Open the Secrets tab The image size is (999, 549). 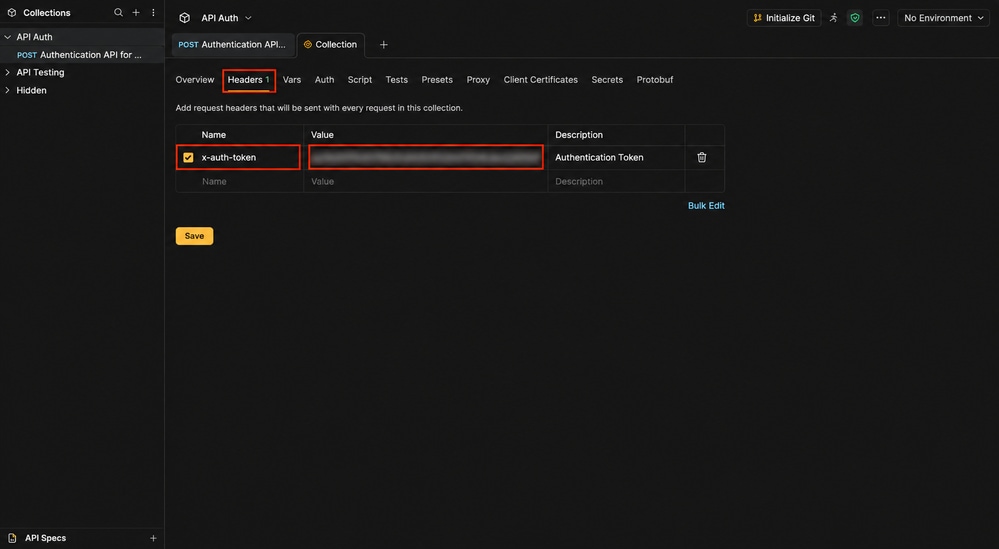tap(607, 80)
